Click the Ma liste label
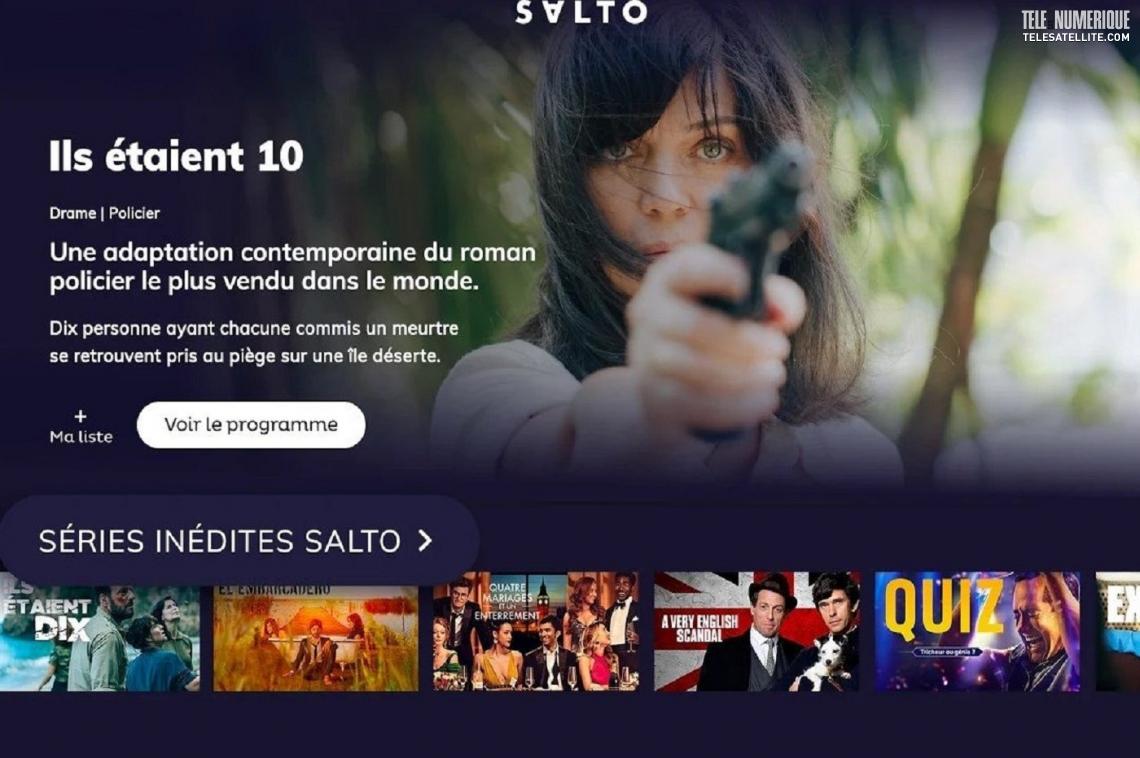Viewport: 1140px width, 758px height. tap(81, 437)
